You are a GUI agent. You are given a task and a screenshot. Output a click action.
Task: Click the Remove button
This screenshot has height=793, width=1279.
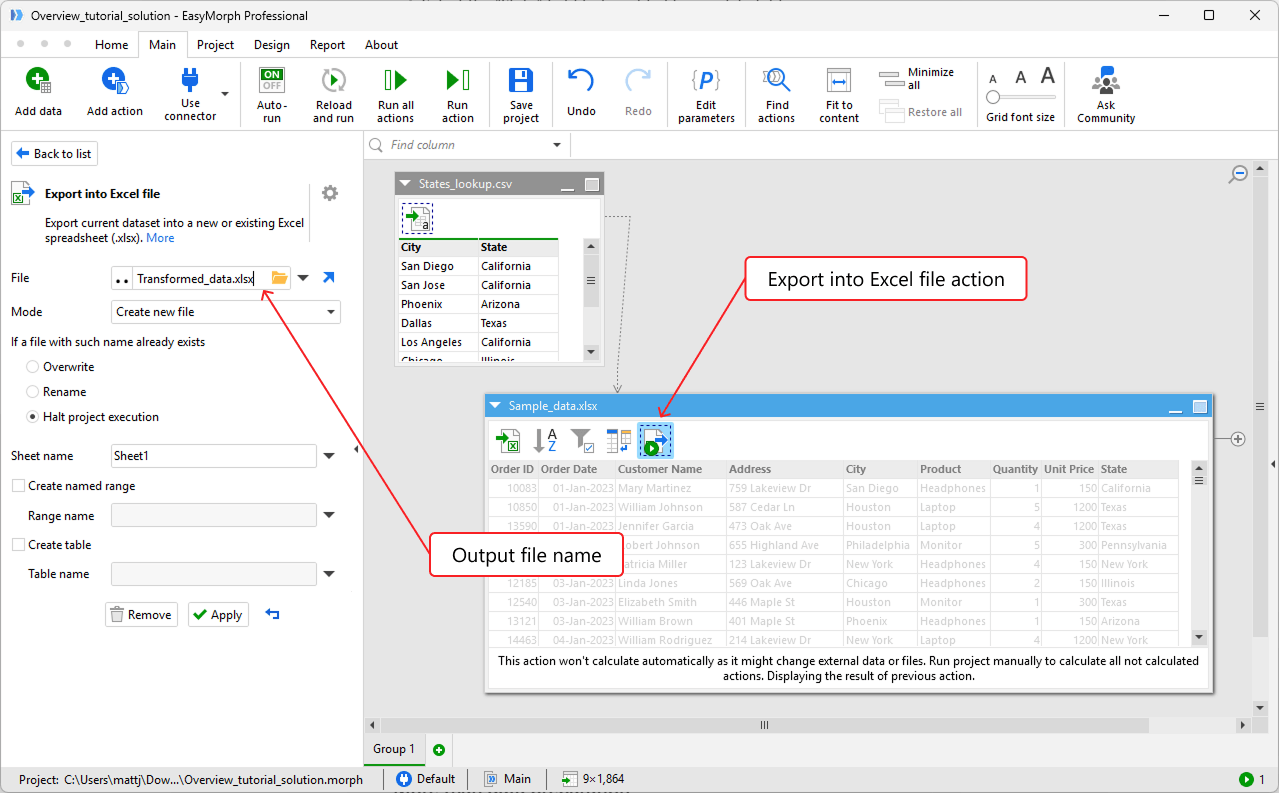141,615
